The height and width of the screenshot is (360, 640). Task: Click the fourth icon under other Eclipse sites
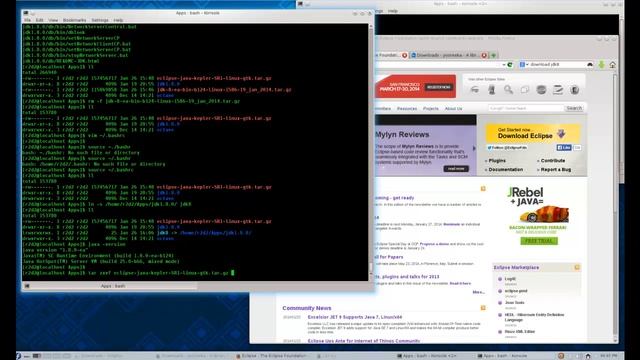[525, 90]
